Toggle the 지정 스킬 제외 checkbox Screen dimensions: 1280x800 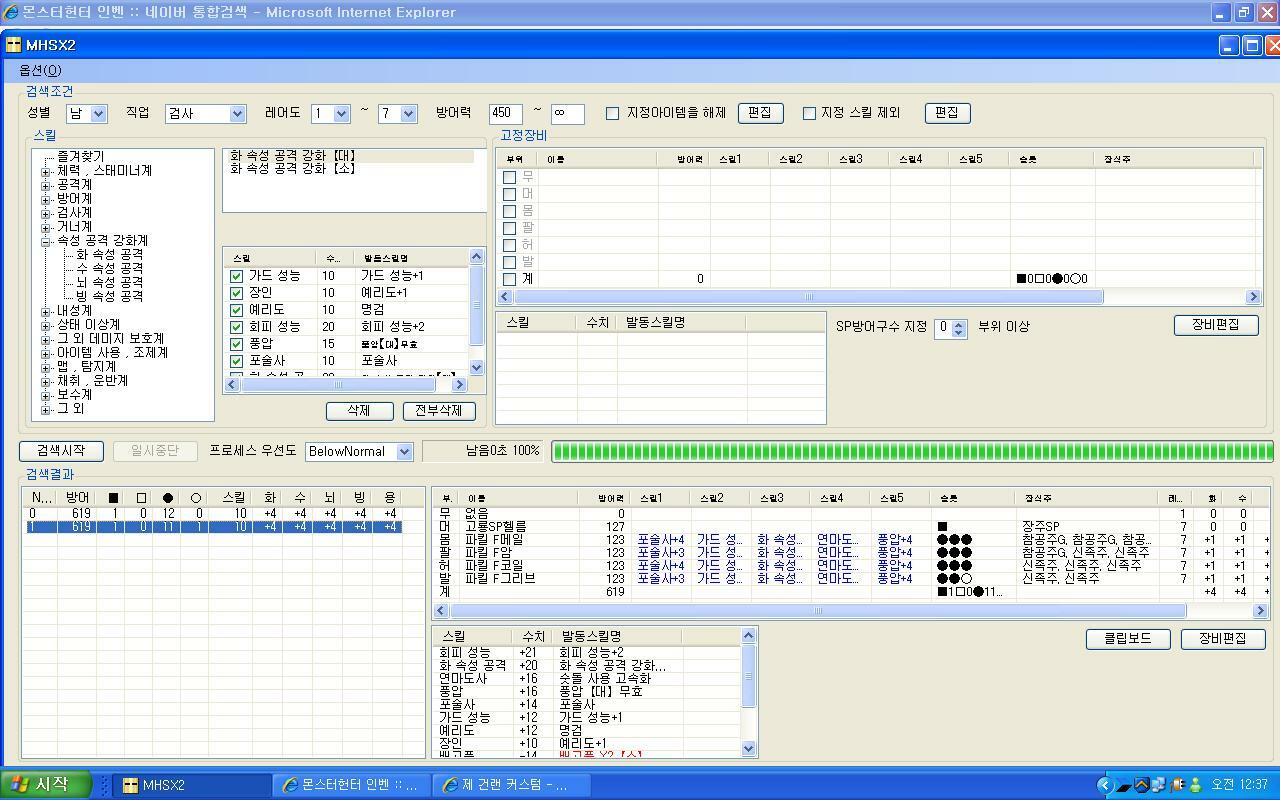809,113
